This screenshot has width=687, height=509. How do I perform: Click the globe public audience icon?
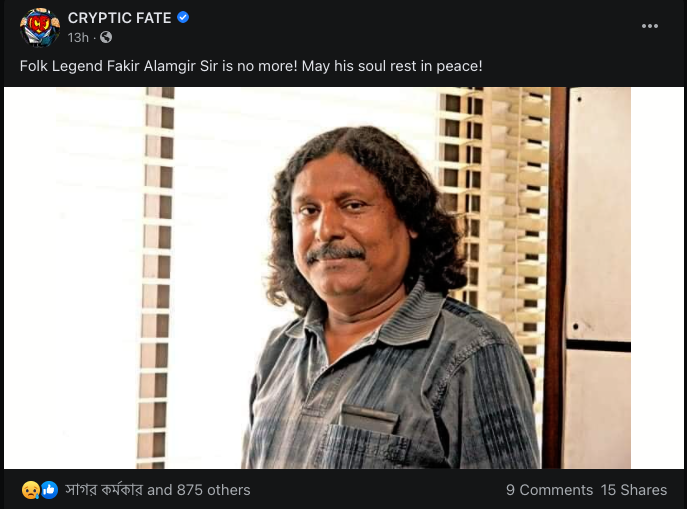point(106,38)
